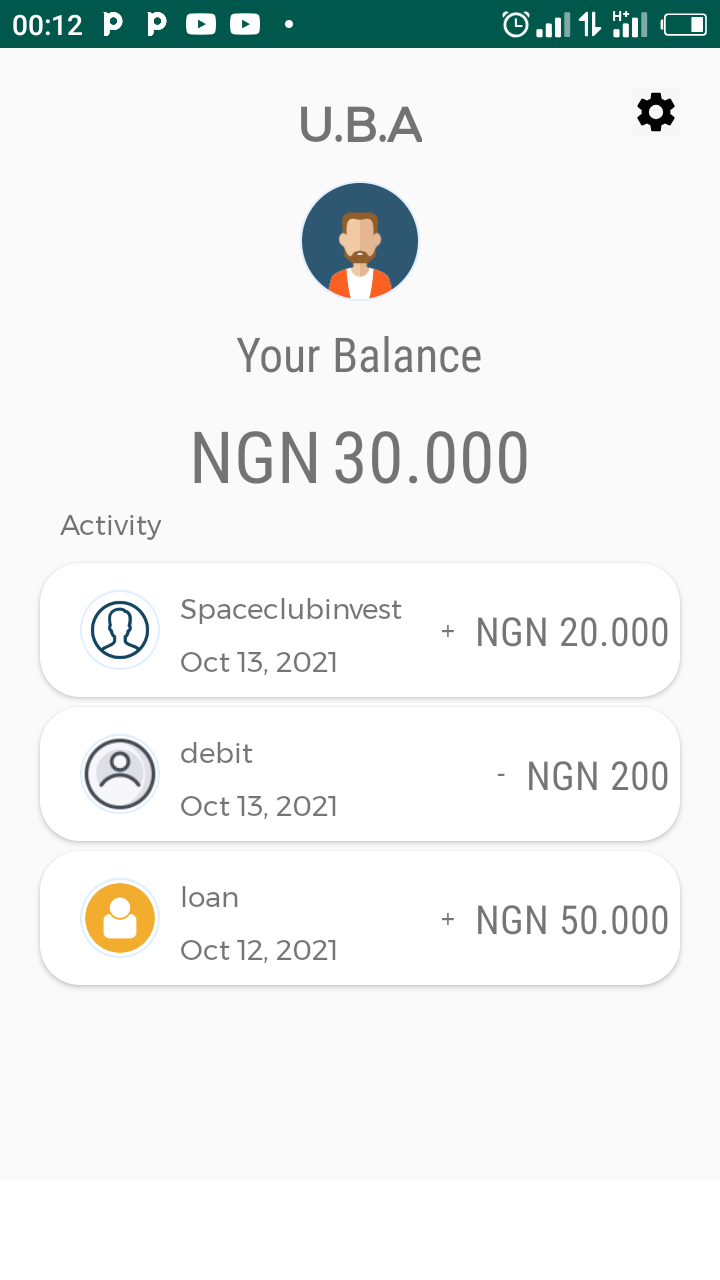The image size is (720, 1280).
Task: Tap the orange loan avatar icon
Action: (120, 918)
